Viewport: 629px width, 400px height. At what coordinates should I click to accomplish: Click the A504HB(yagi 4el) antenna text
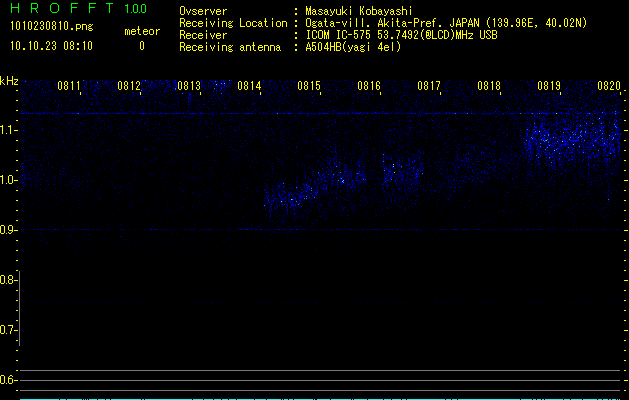[353, 47]
